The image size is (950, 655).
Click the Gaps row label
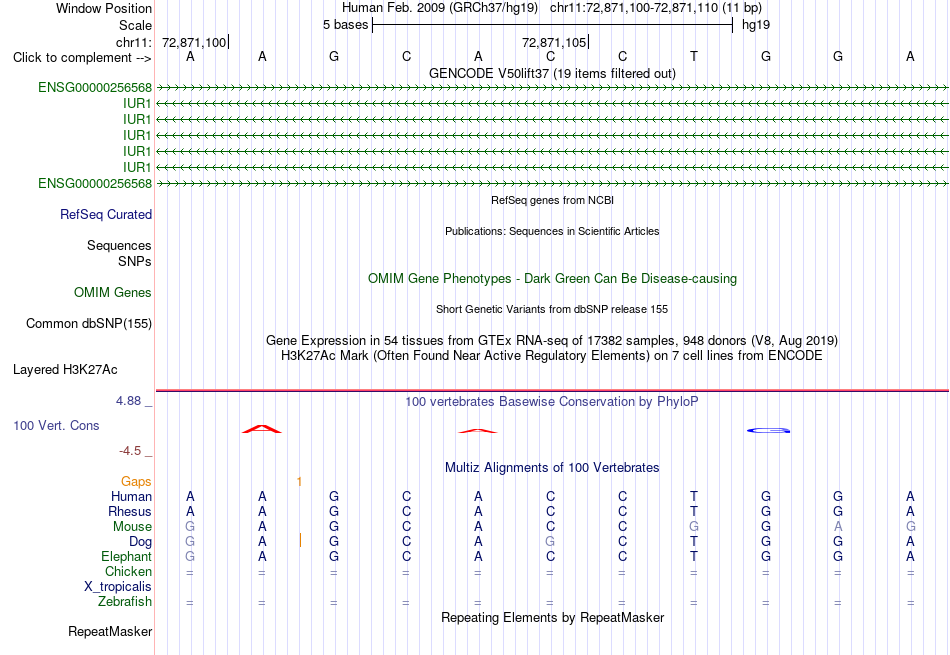[x=136, y=481]
